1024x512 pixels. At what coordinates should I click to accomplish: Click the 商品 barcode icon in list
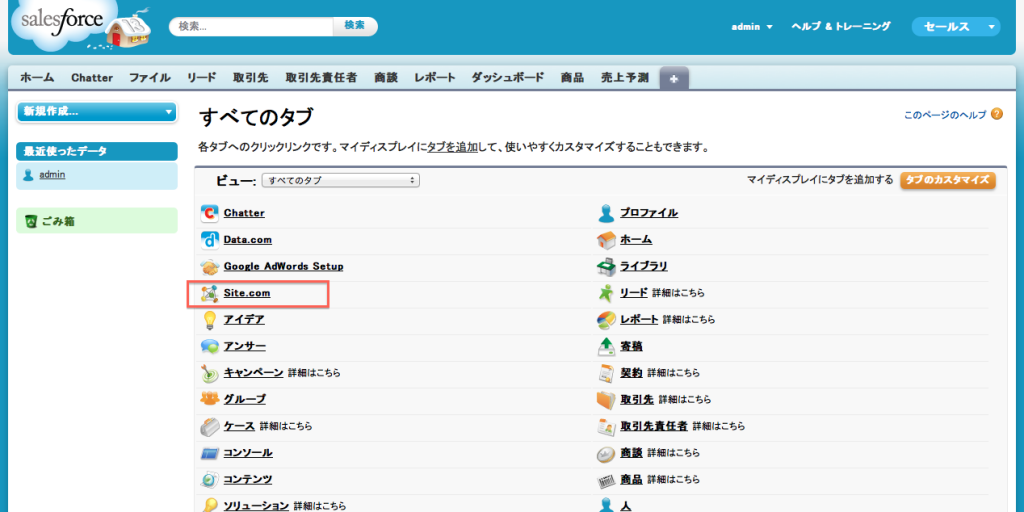pyautogui.click(x=606, y=483)
